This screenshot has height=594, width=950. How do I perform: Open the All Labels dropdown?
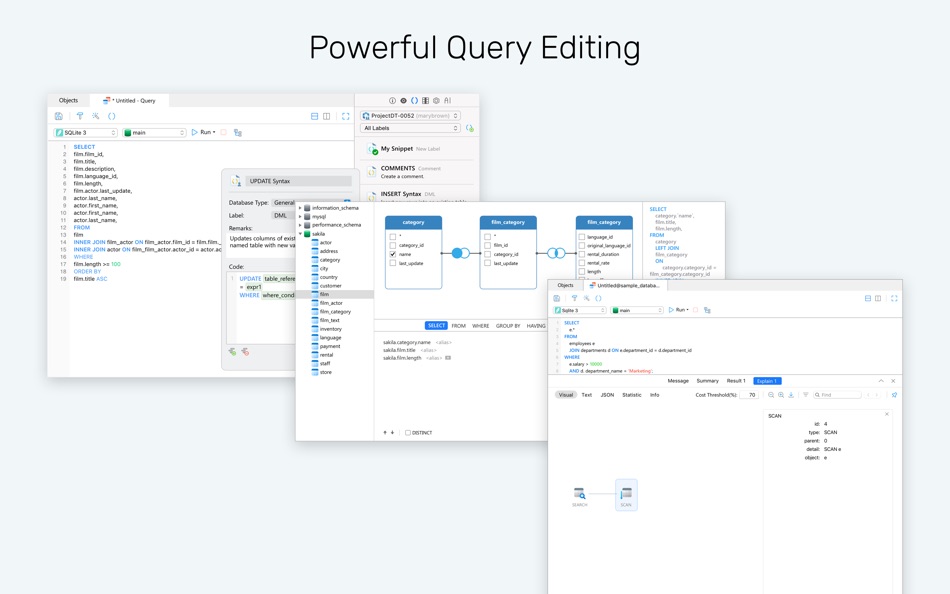(410, 128)
